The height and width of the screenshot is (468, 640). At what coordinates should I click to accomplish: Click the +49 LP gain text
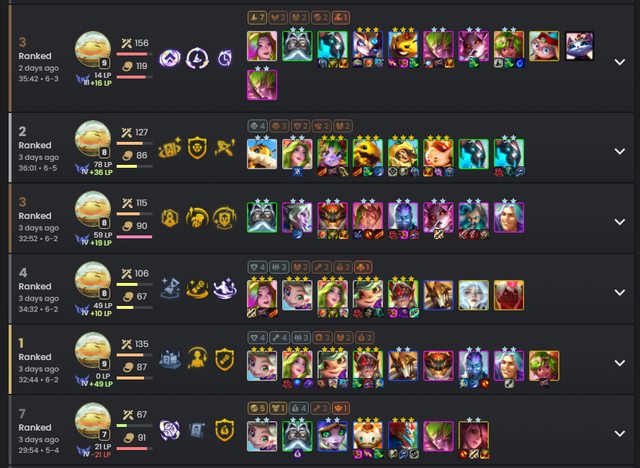(101, 384)
